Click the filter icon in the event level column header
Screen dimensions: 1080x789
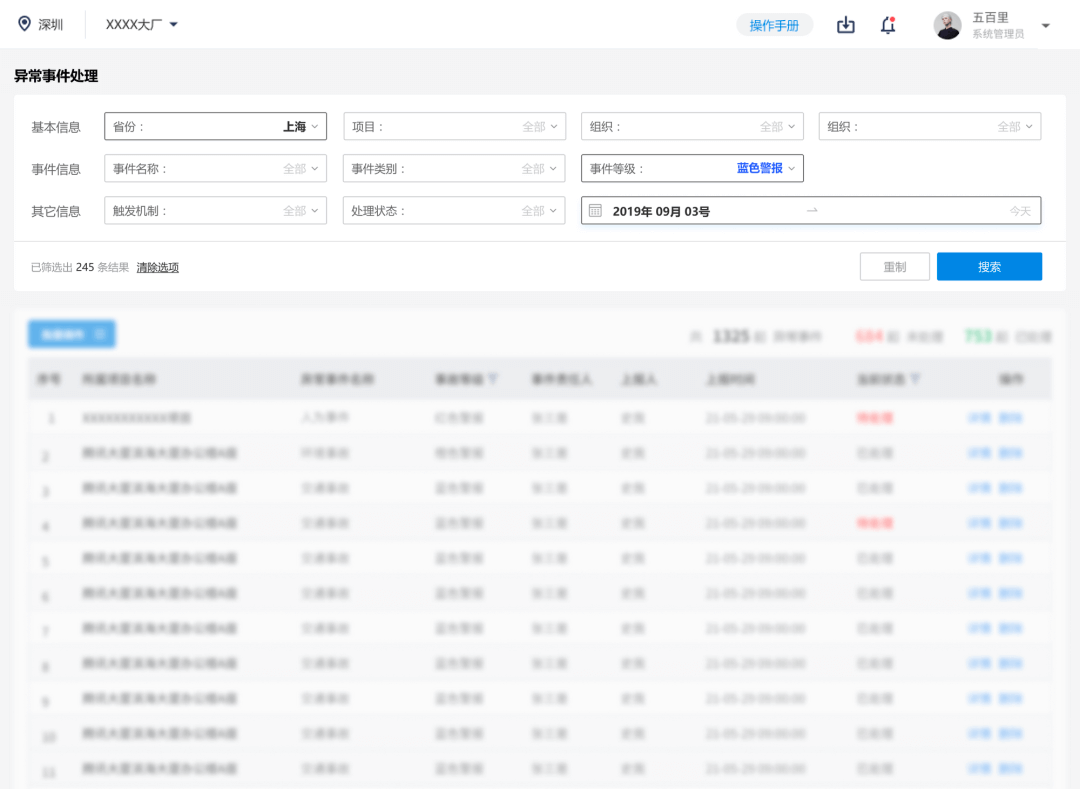pyautogui.click(x=492, y=379)
